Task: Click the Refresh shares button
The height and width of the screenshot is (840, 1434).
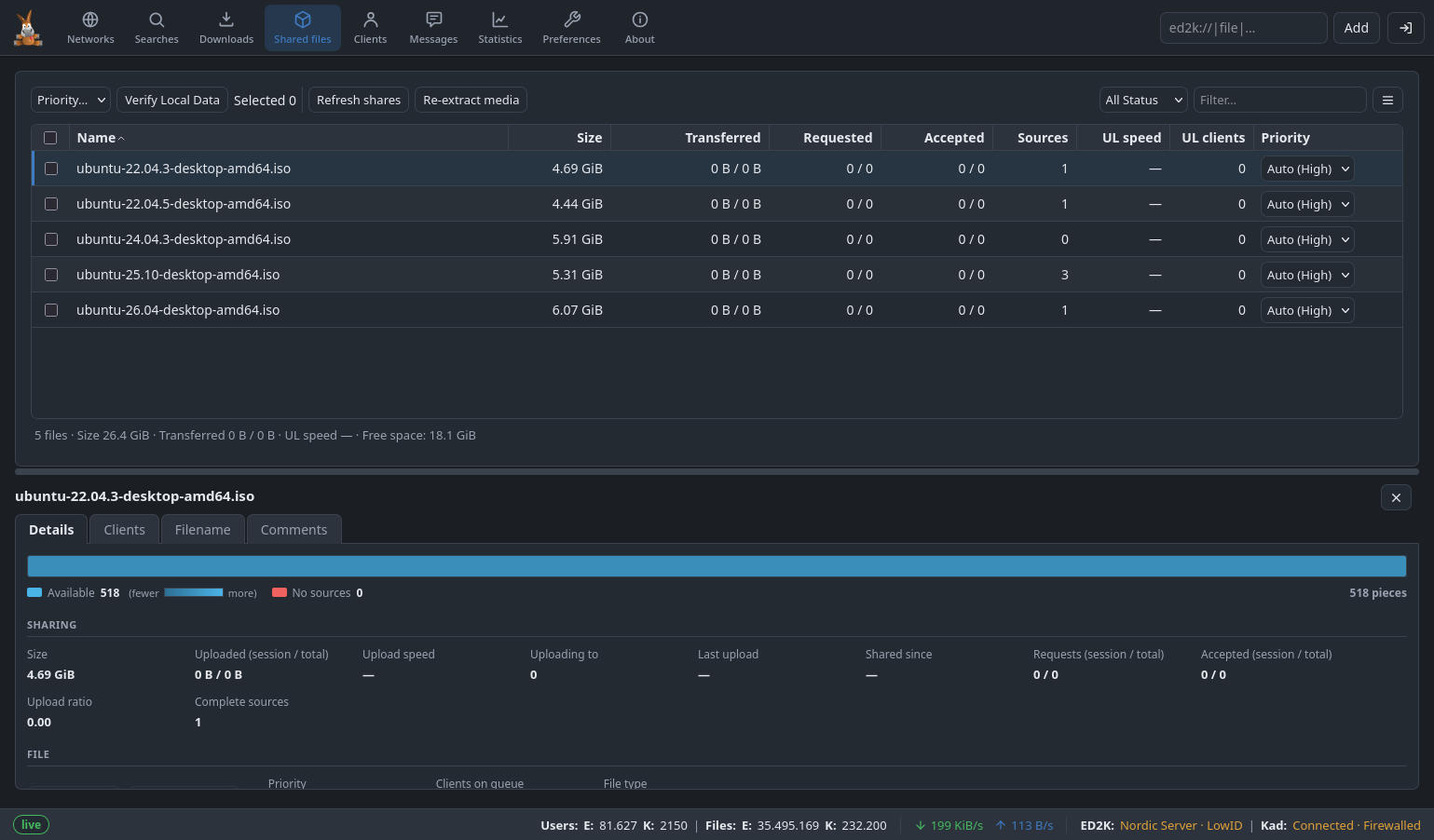Action: pos(359,100)
